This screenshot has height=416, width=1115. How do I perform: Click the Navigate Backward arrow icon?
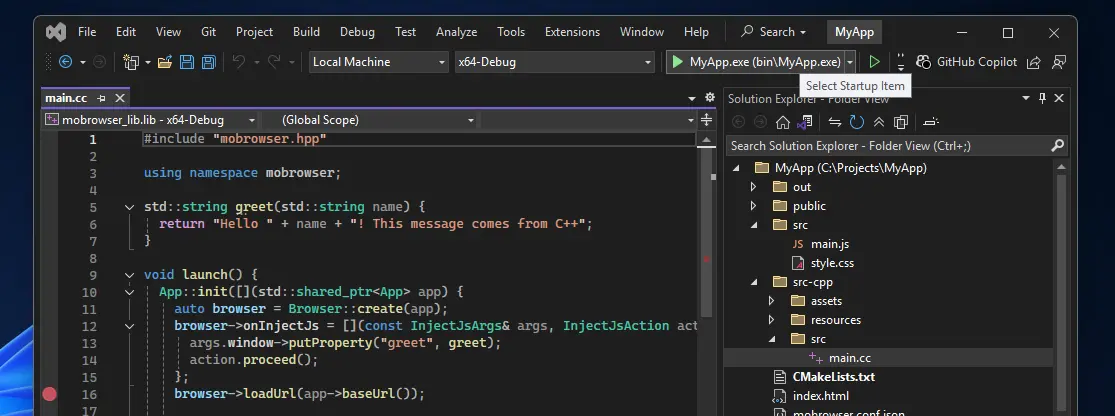65,62
